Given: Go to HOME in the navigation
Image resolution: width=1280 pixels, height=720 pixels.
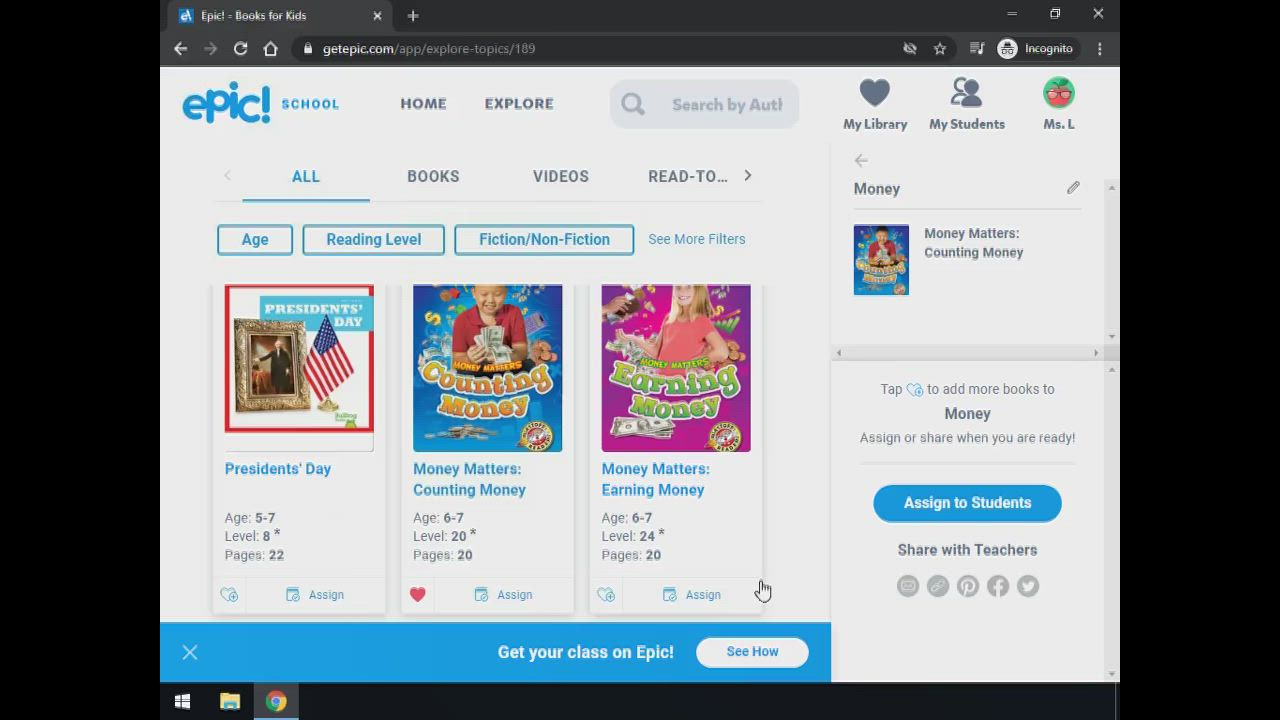Looking at the screenshot, I should [423, 104].
